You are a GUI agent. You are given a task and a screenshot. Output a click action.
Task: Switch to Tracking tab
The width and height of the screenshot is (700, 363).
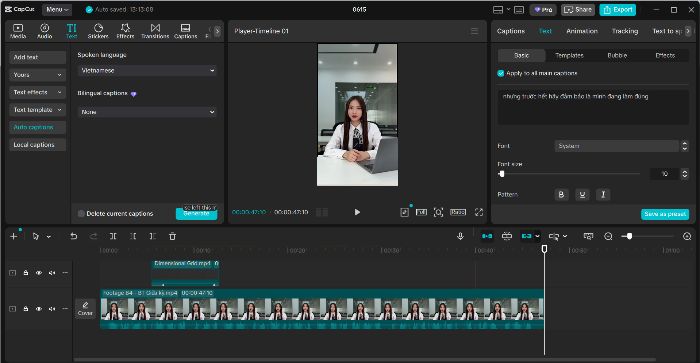tap(625, 31)
